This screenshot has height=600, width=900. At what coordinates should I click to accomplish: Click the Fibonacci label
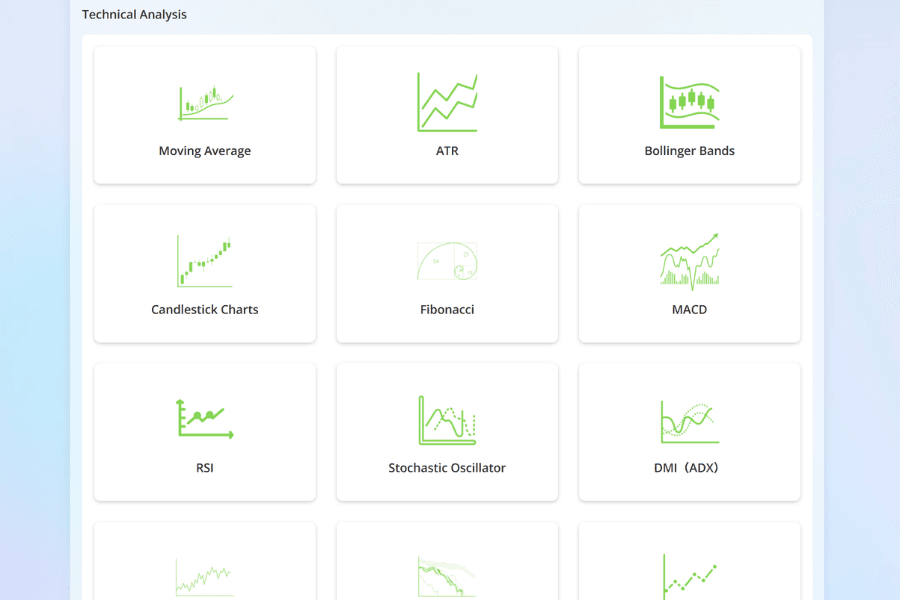click(x=447, y=309)
